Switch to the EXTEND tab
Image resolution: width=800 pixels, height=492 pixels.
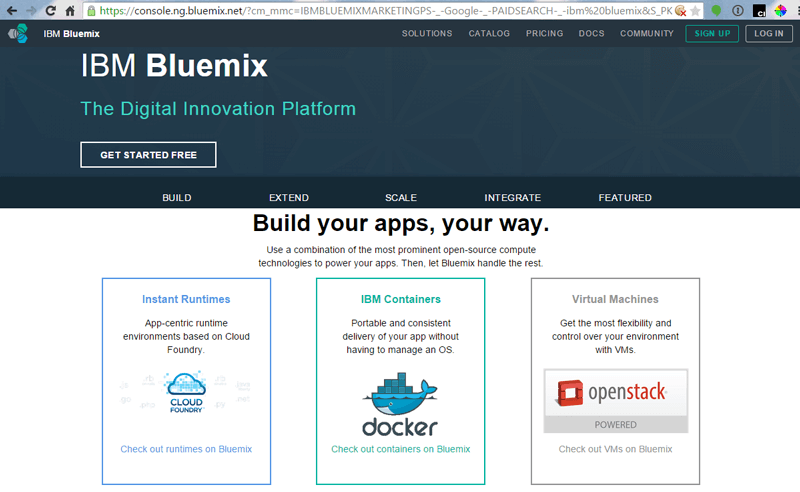coord(289,198)
